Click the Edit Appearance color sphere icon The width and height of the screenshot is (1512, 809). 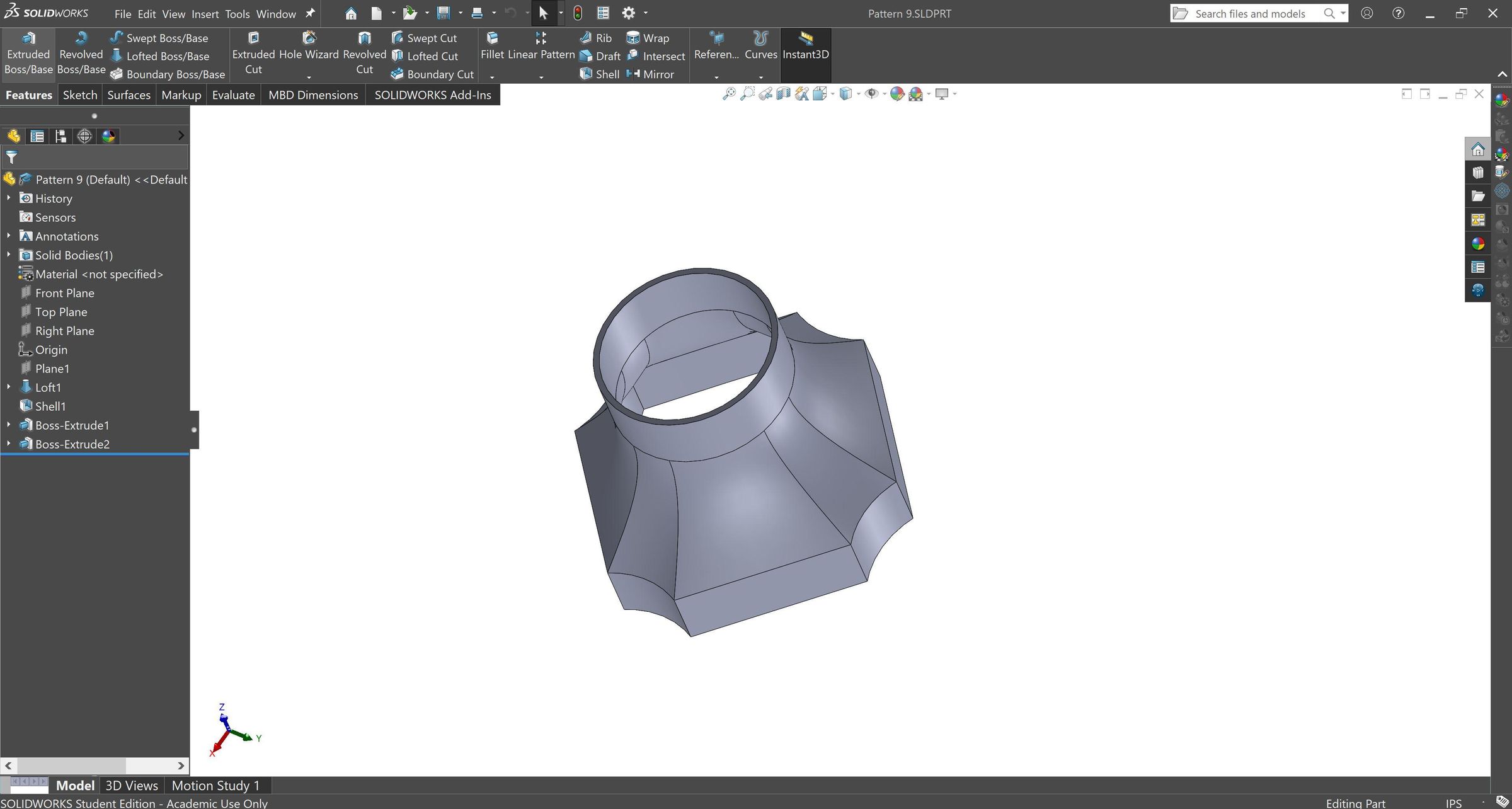(x=897, y=93)
